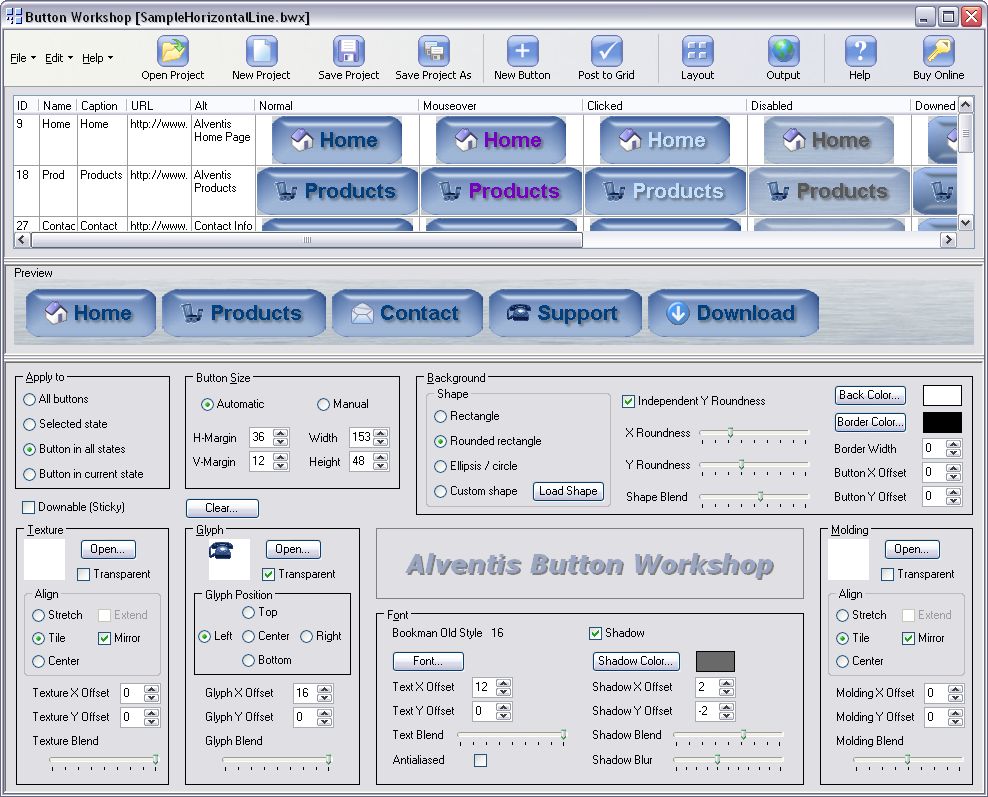The width and height of the screenshot is (988, 797).
Task: Add a New Button from the toolbar
Action: [x=522, y=51]
